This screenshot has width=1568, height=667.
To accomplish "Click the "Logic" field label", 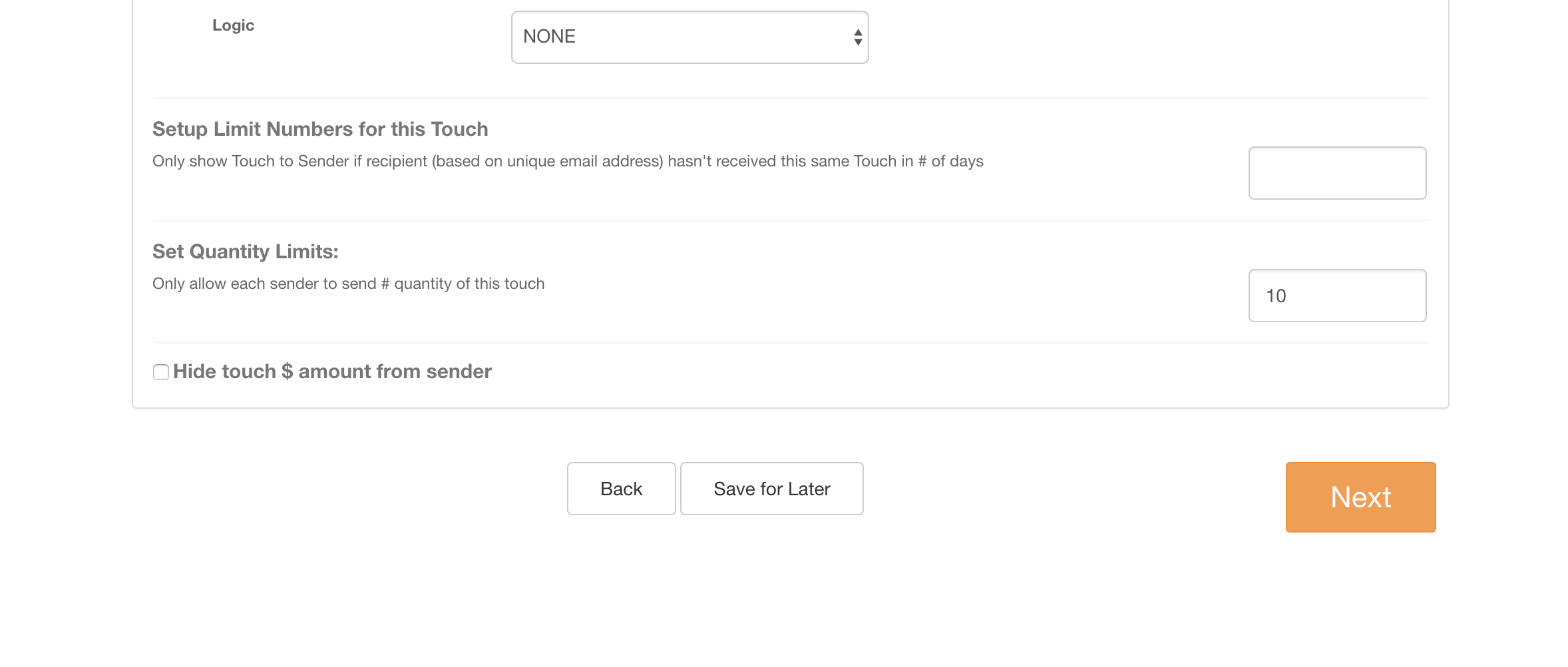I will pyautogui.click(x=233, y=25).
